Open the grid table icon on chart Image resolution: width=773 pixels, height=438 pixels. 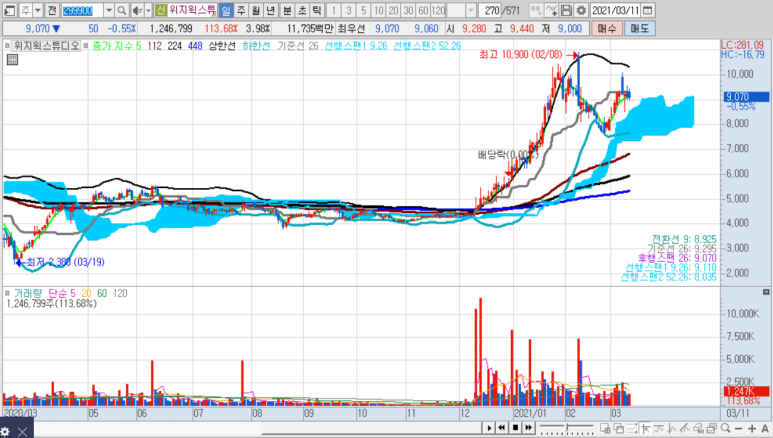12,60
